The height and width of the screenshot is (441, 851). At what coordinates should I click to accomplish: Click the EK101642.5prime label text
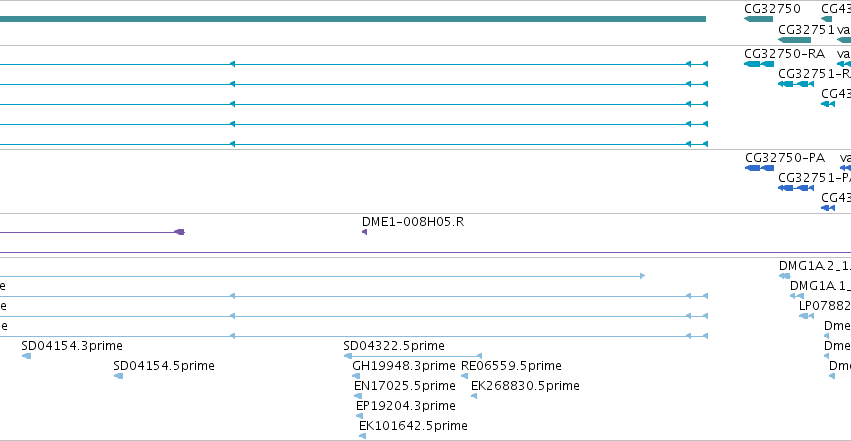[x=414, y=426]
